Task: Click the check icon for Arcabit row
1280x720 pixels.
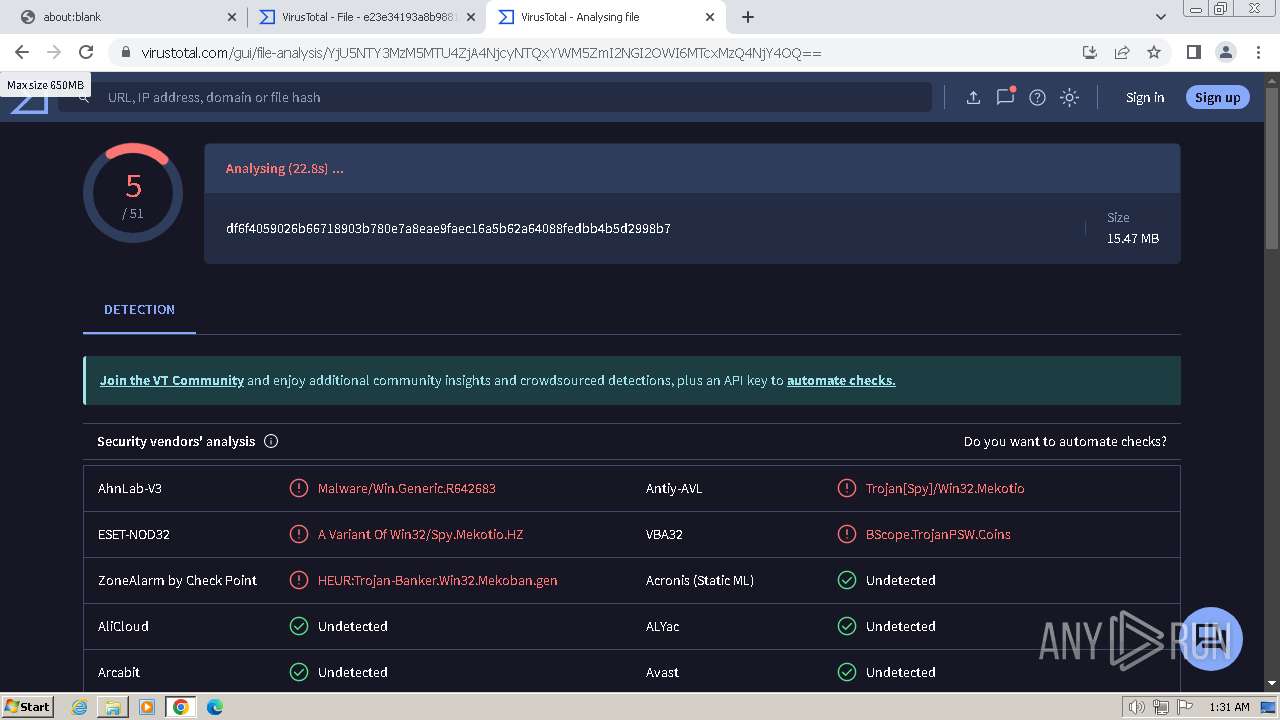Action: tap(298, 672)
